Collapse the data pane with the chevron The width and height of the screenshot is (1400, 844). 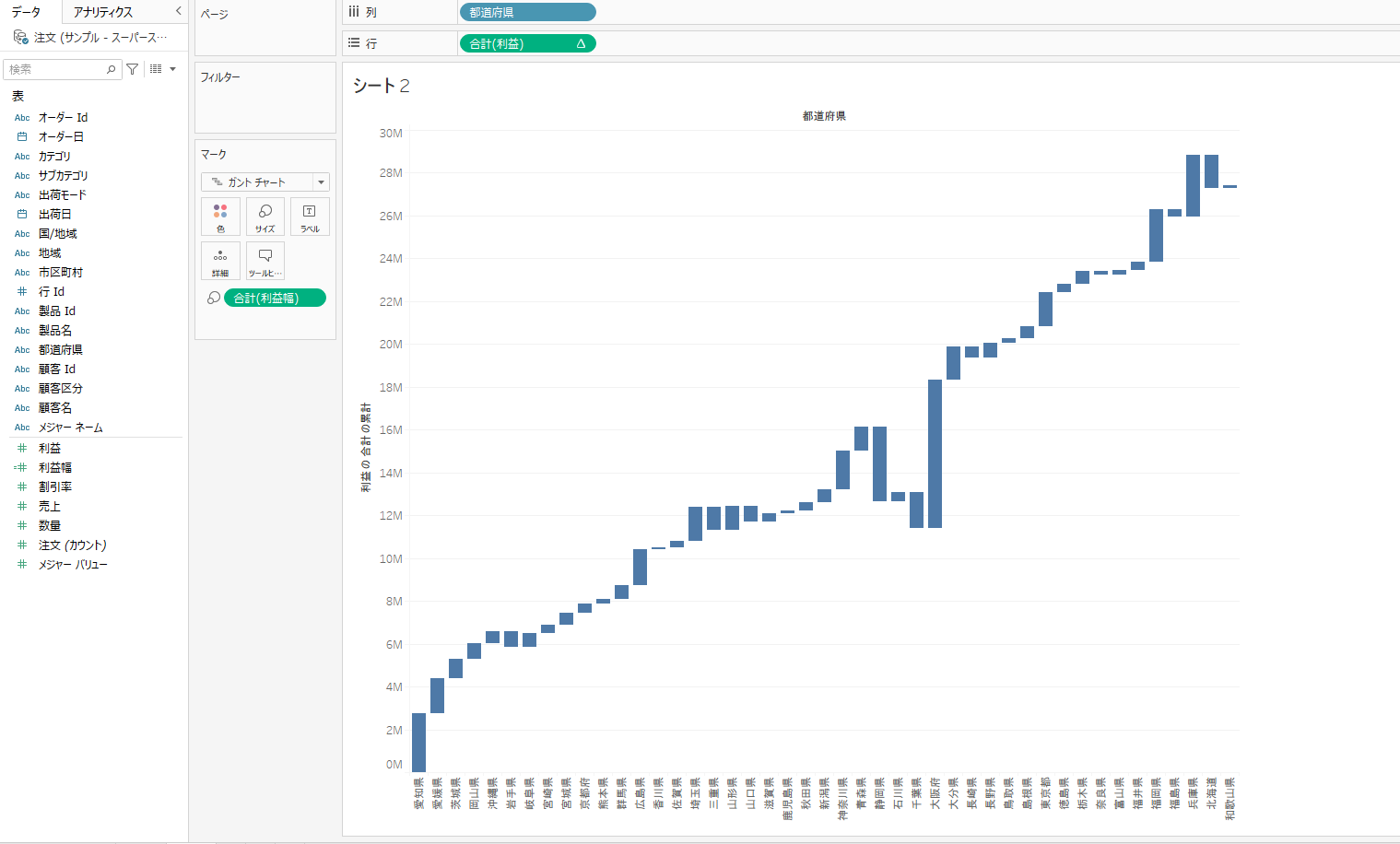178,11
